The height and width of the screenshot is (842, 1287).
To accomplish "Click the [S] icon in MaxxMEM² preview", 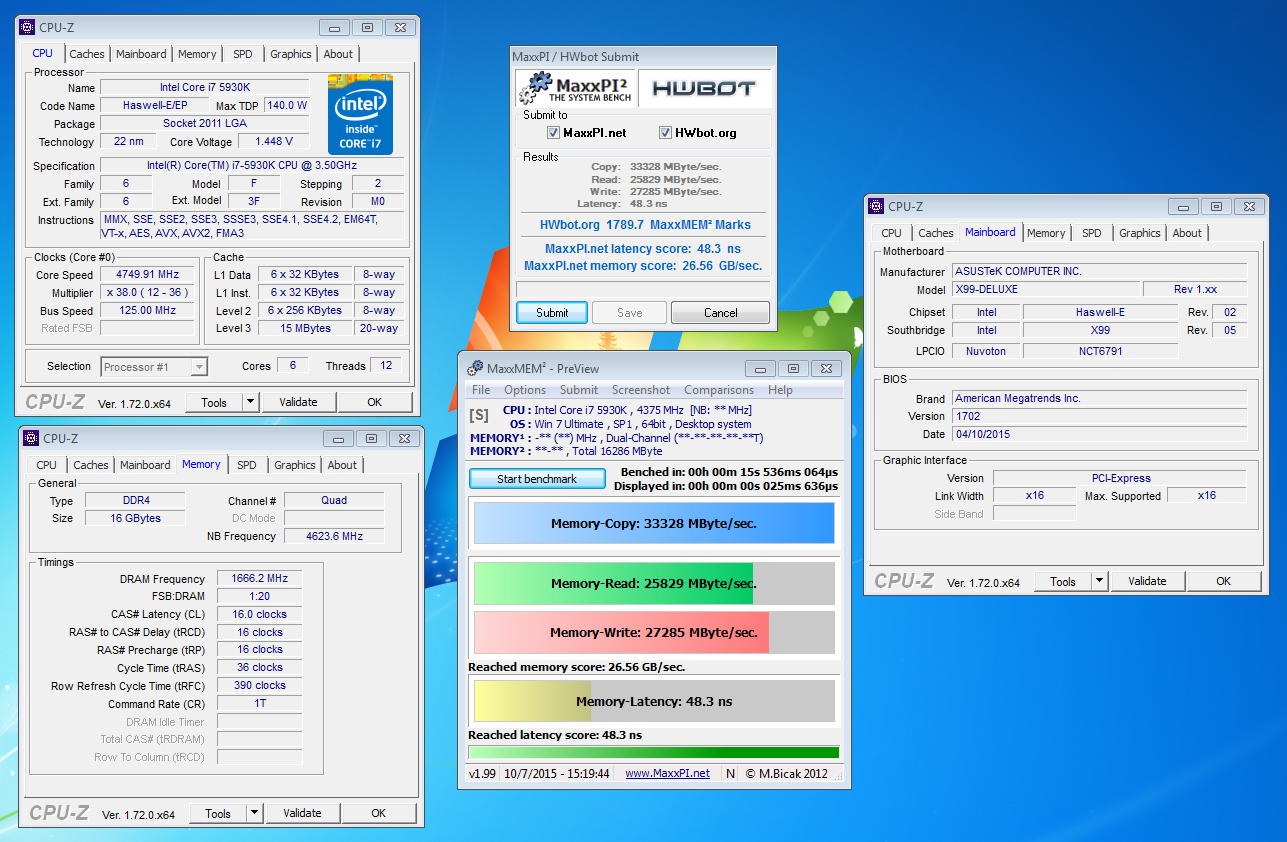I will click(x=479, y=413).
